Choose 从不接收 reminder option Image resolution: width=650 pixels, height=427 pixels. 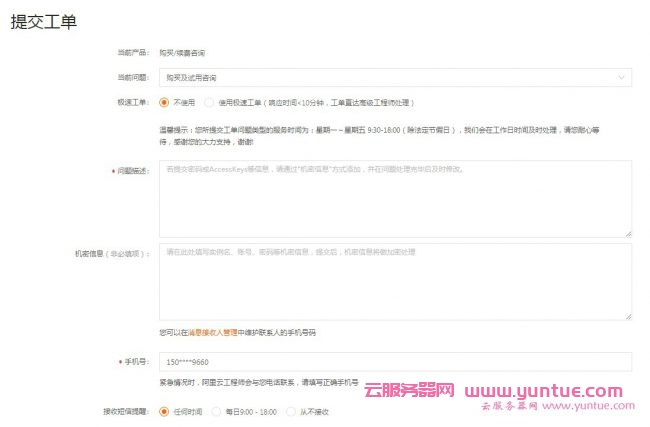pyautogui.click(x=291, y=411)
